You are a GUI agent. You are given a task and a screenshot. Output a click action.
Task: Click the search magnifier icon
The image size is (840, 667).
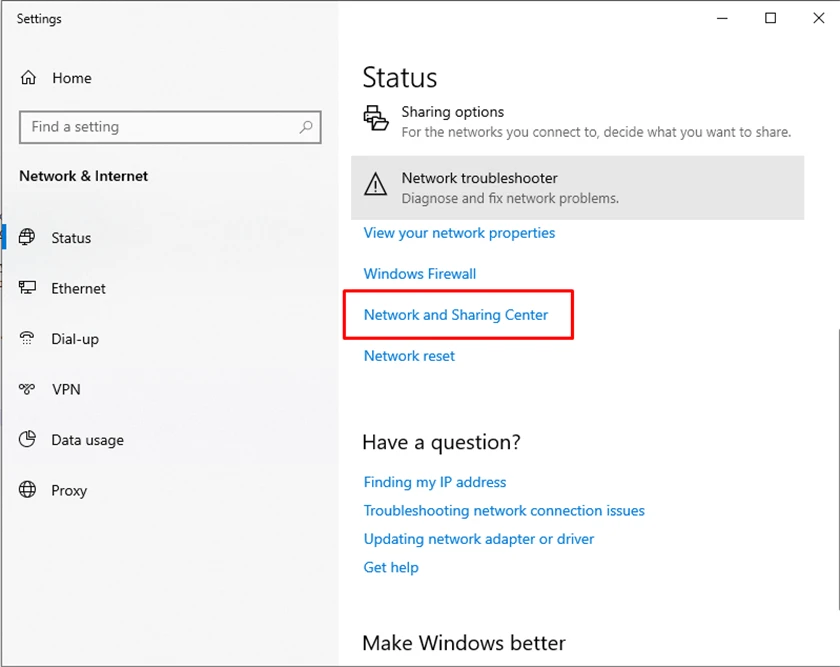click(306, 127)
